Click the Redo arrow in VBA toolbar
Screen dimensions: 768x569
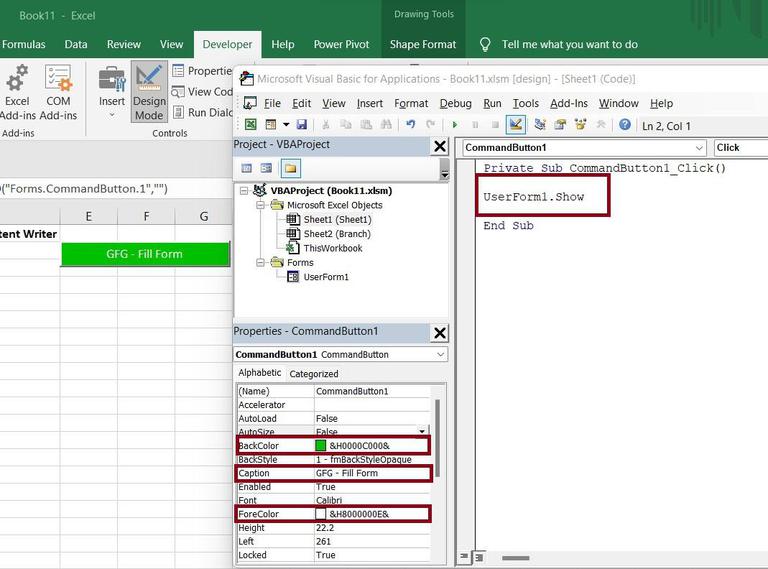[x=431, y=125]
